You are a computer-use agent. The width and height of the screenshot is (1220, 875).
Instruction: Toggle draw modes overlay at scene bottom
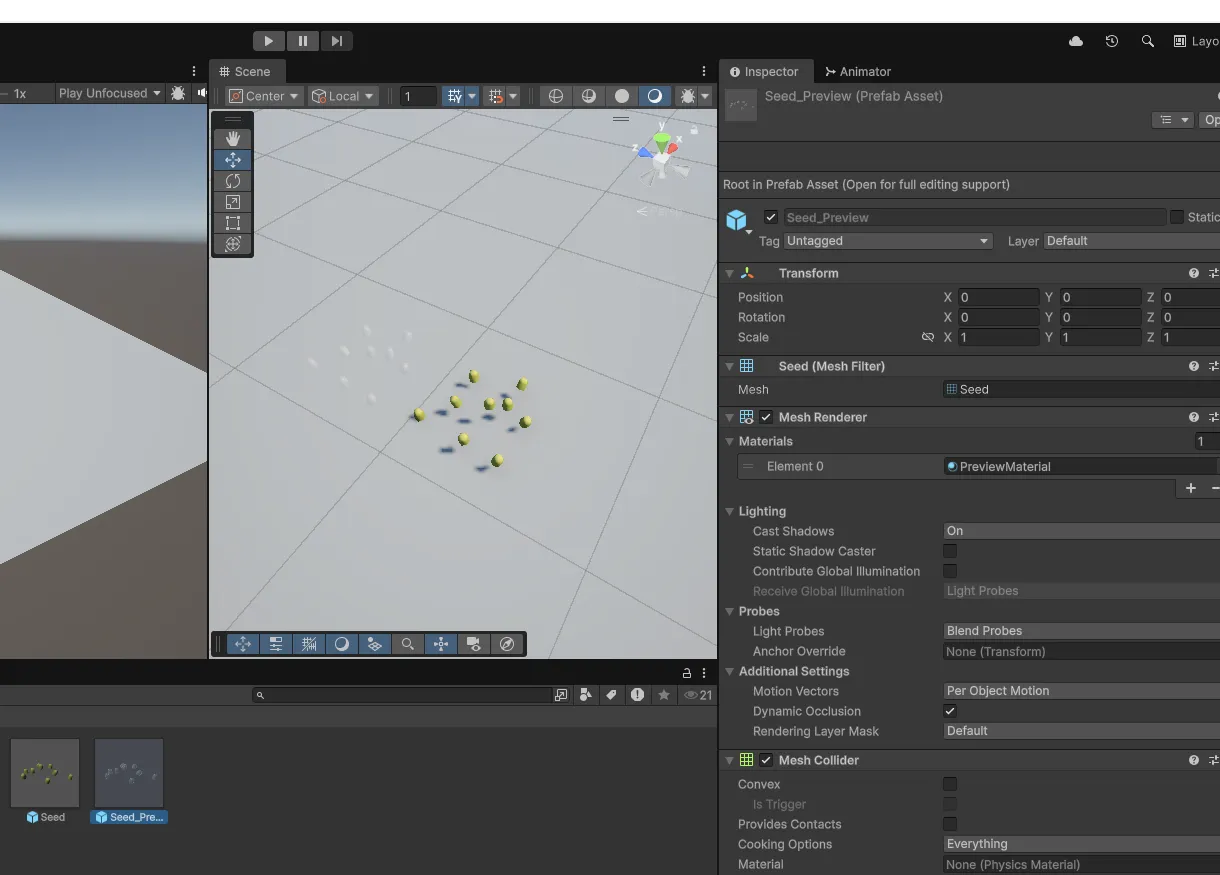pyautogui.click(x=342, y=644)
